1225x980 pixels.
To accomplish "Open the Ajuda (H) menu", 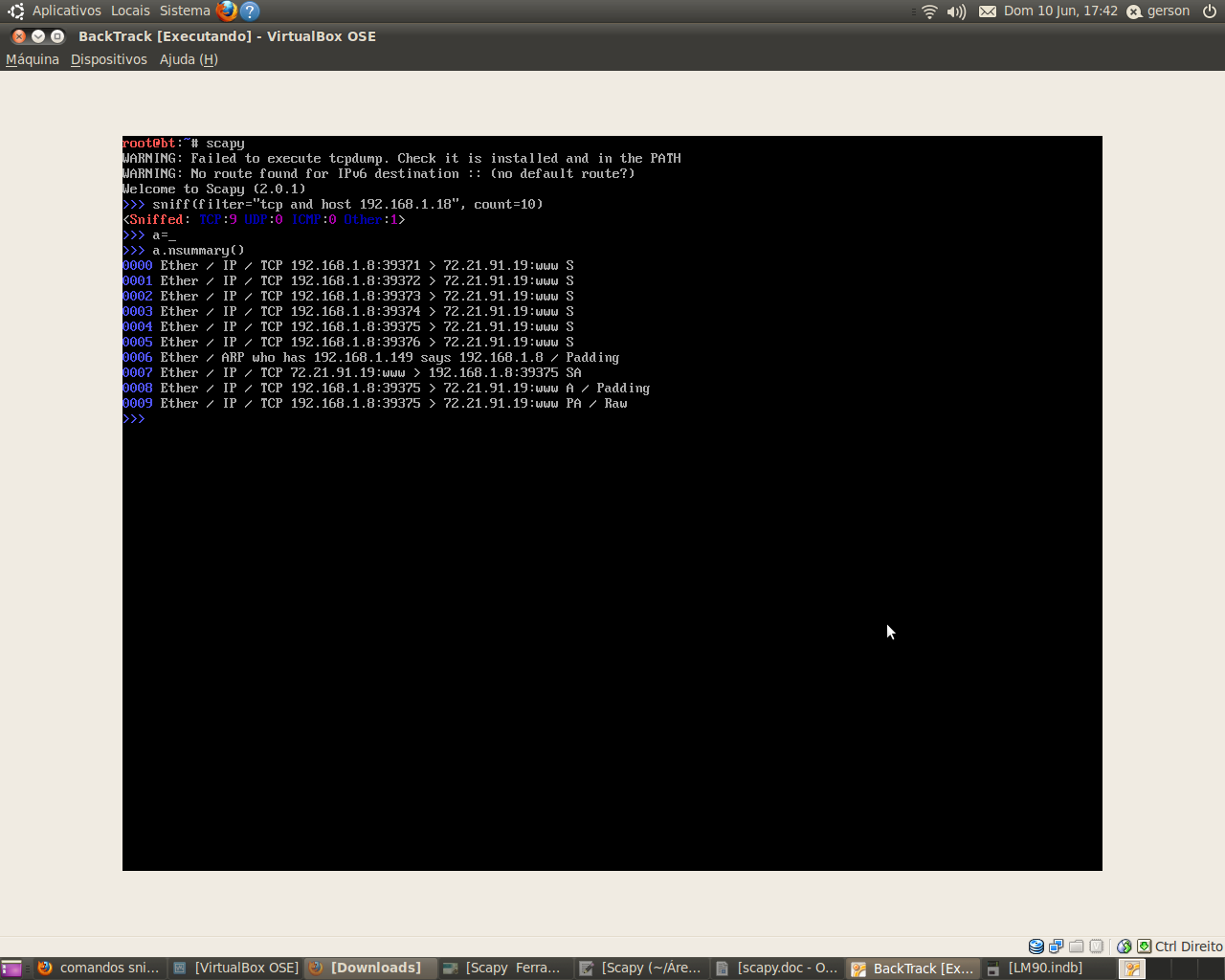I will 189,59.
